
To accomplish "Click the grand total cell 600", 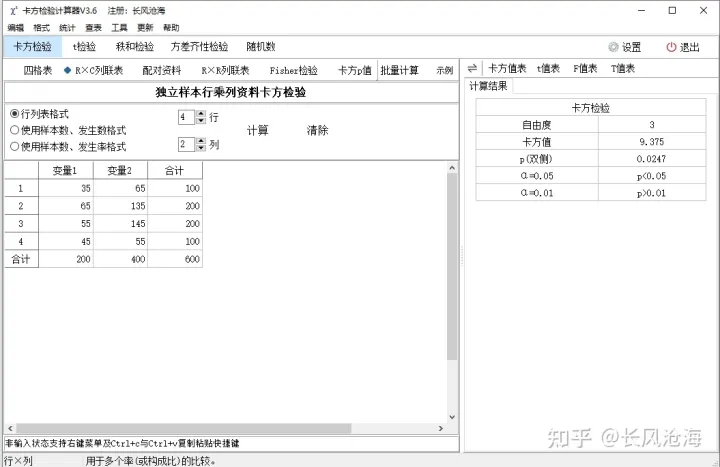I will [175, 259].
